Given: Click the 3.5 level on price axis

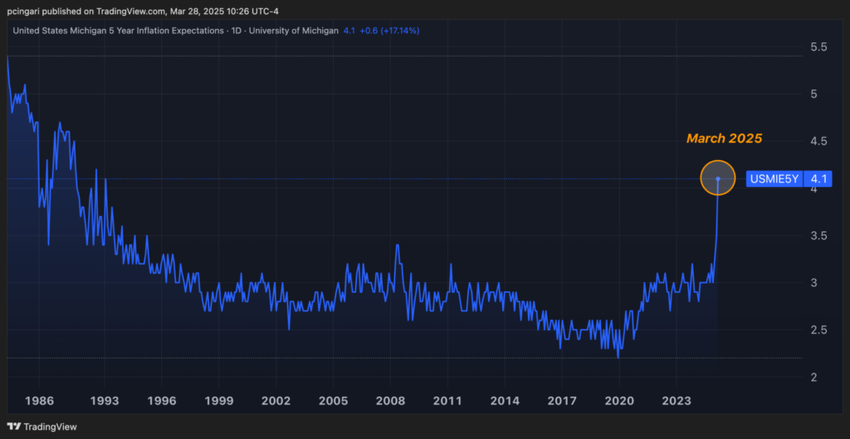Looking at the screenshot, I should tap(818, 236).
